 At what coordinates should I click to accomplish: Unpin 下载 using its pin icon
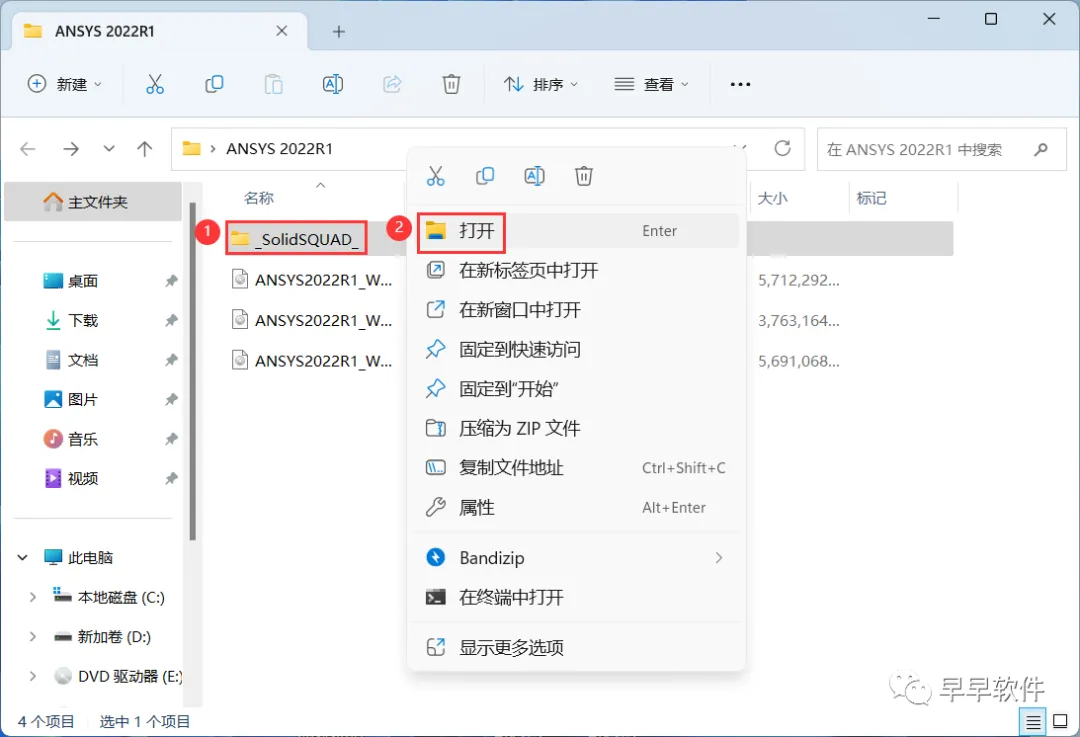coord(172,320)
